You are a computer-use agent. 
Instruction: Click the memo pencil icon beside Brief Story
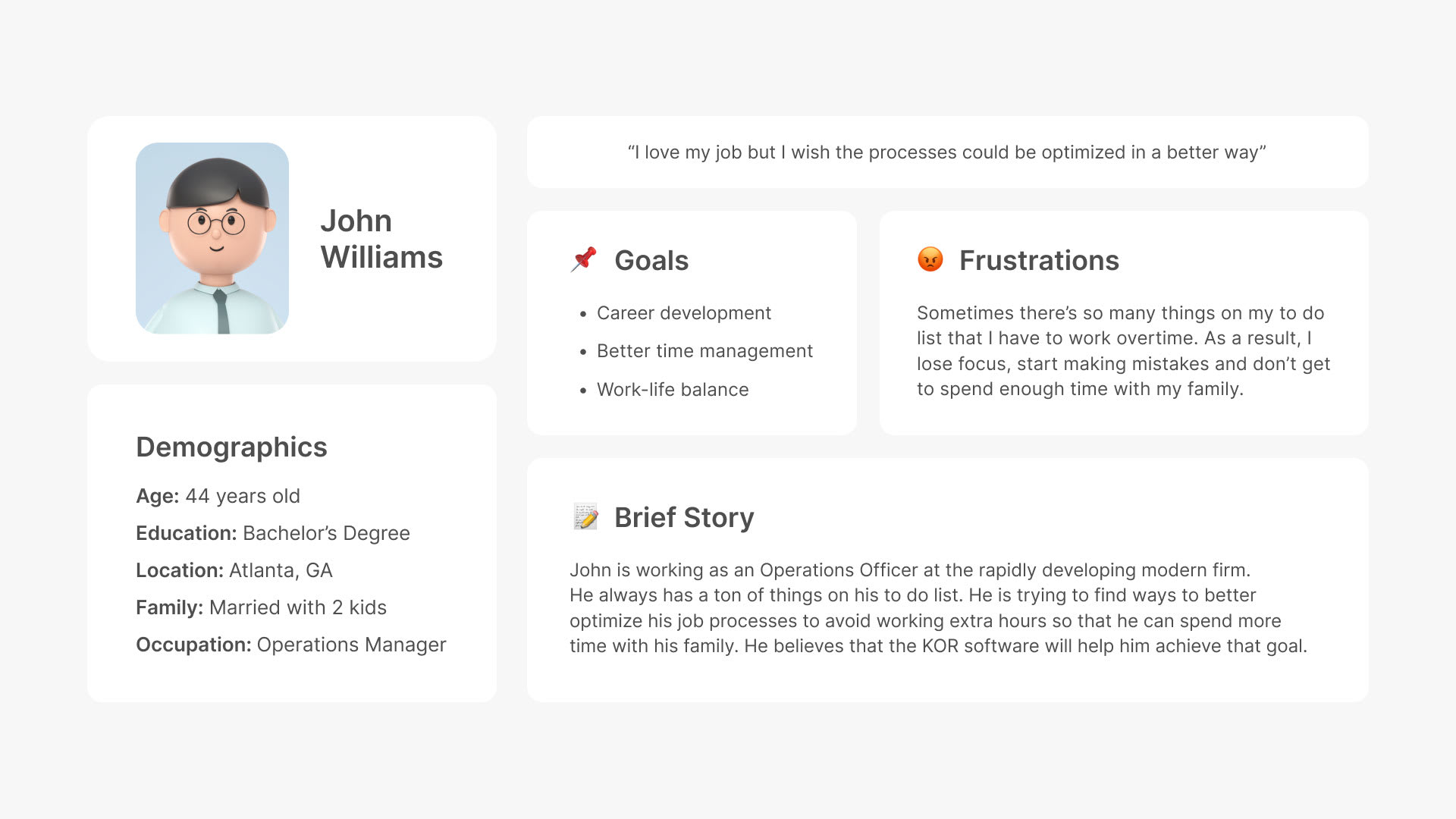click(585, 516)
